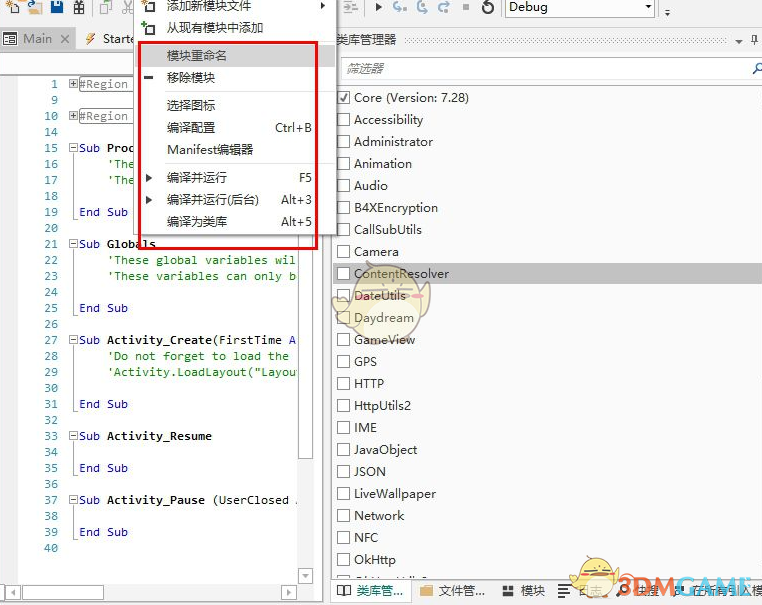Collapse Sub Process_Globals on line 15

pos(73,148)
